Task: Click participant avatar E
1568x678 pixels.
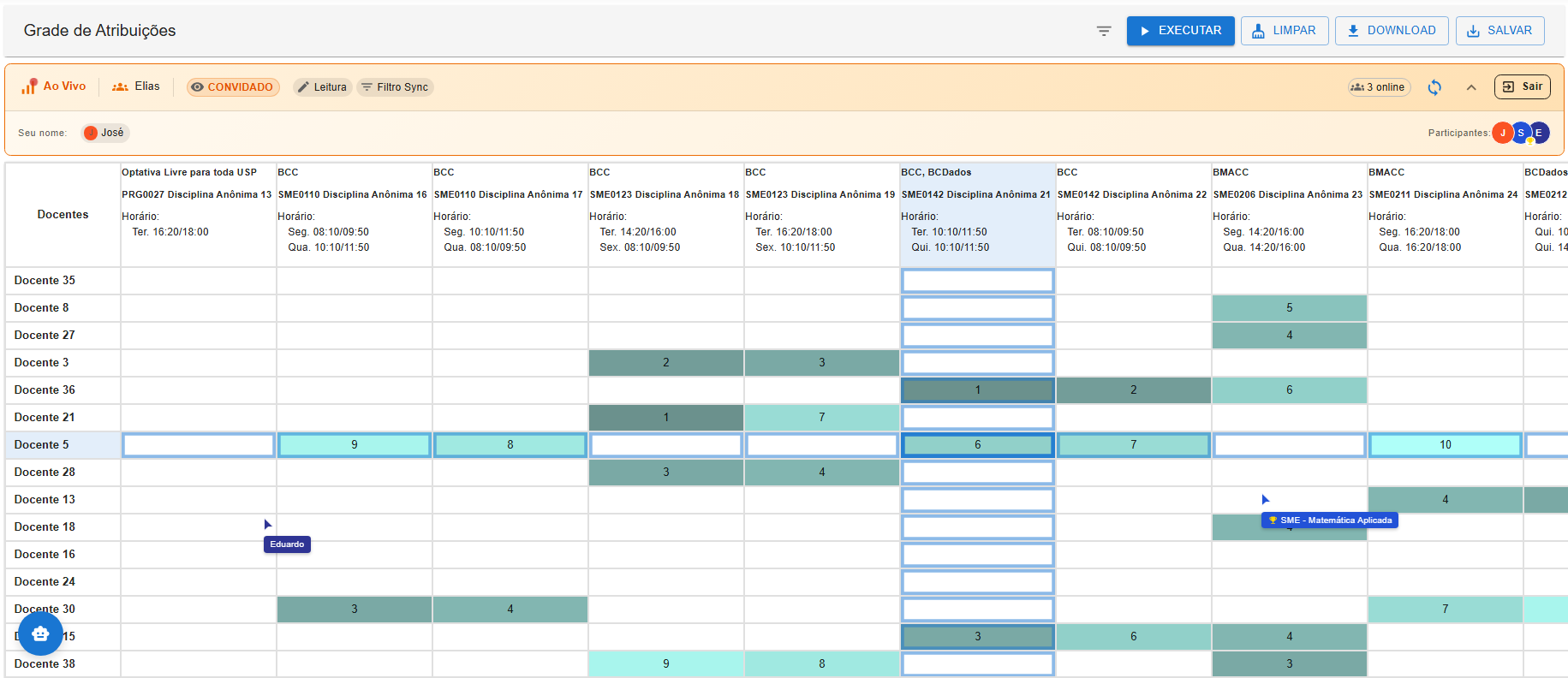Action: point(1539,133)
